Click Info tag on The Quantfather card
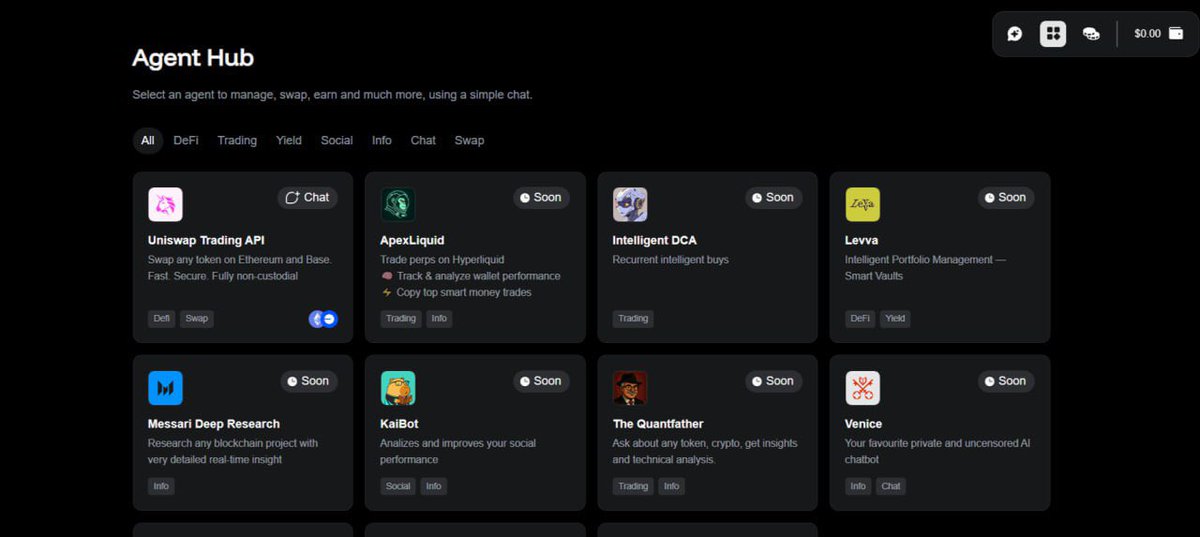The width and height of the screenshot is (1200, 537). [x=672, y=486]
